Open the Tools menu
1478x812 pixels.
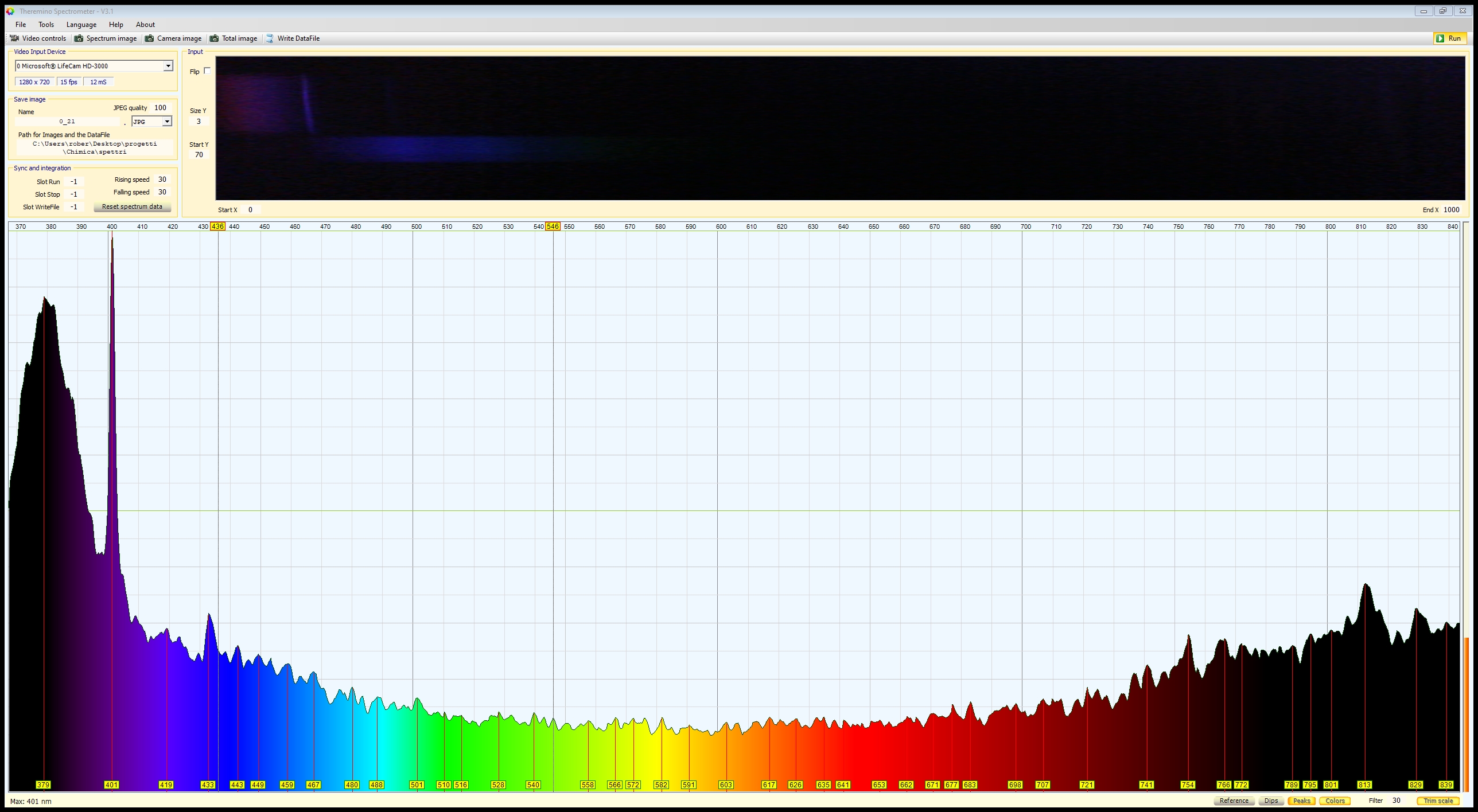[x=46, y=25]
